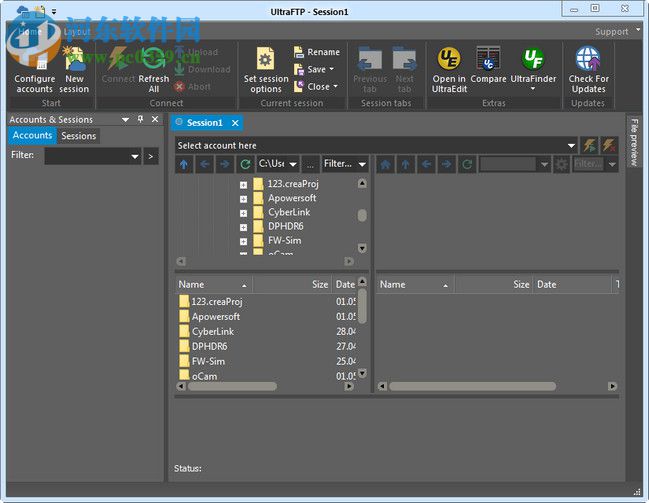Expand the UltraFinder dropdown
Image resolution: width=649 pixels, height=503 pixels.
tap(533, 89)
